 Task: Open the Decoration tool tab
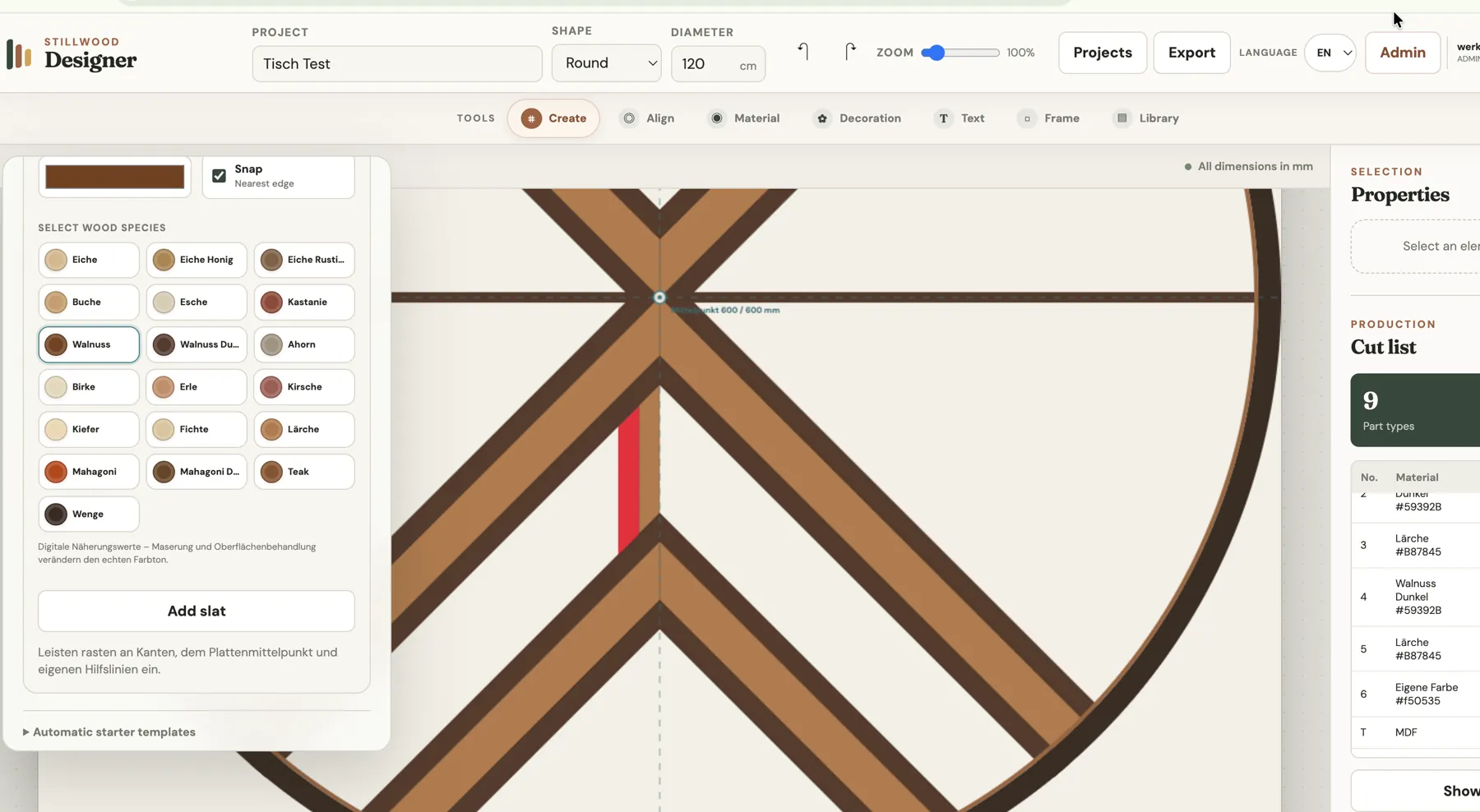click(x=858, y=118)
